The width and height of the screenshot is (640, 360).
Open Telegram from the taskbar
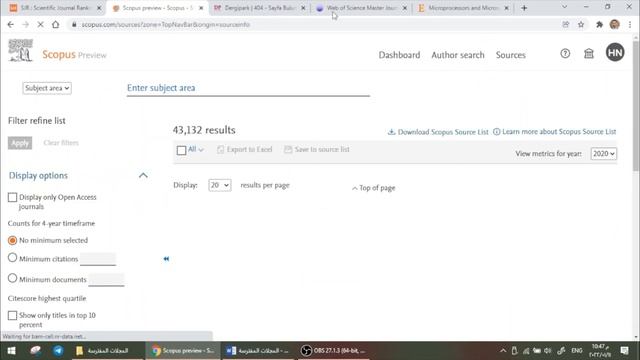point(58,351)
